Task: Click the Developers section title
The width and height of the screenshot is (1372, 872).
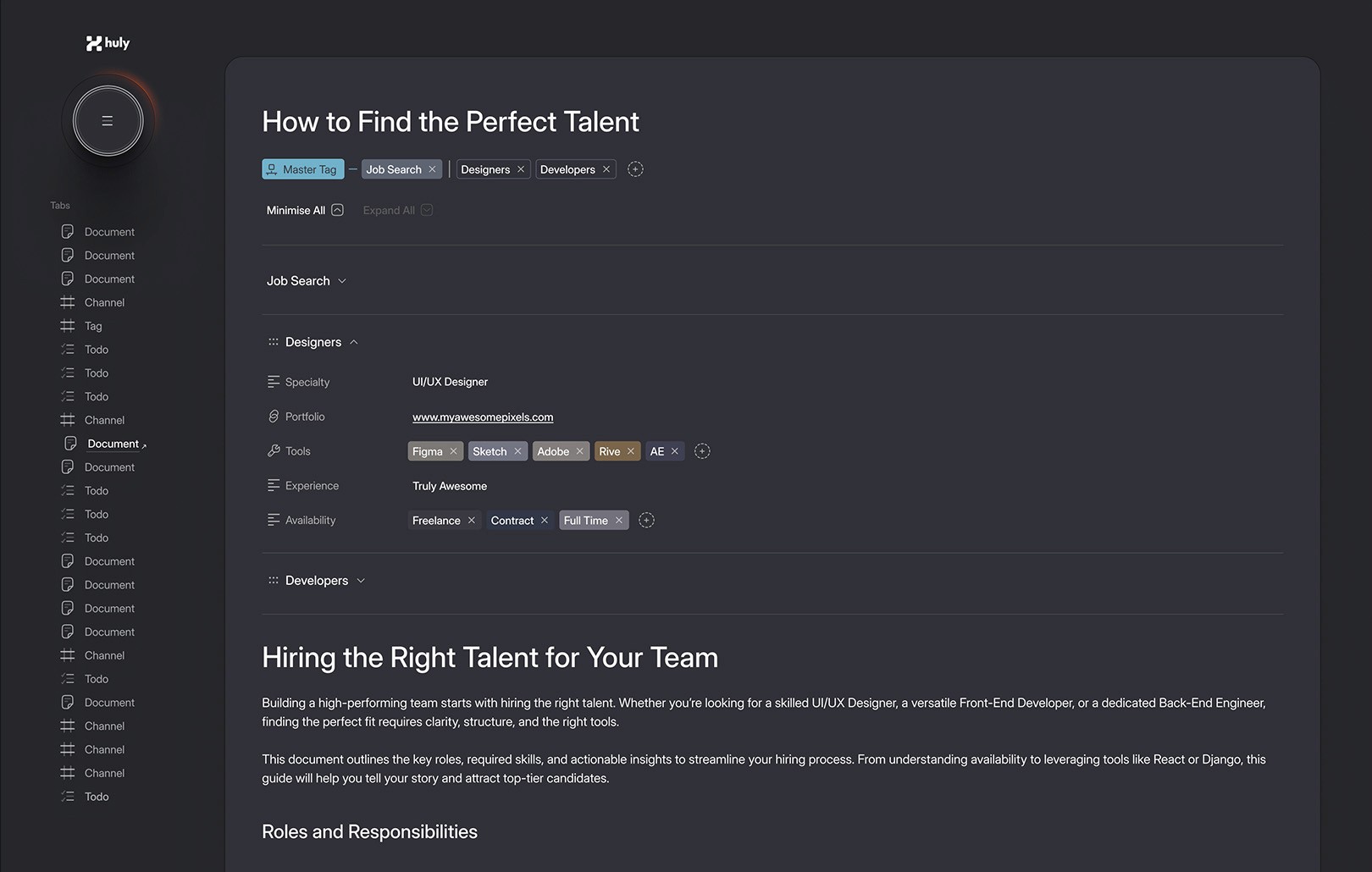Action: [317, 581]
